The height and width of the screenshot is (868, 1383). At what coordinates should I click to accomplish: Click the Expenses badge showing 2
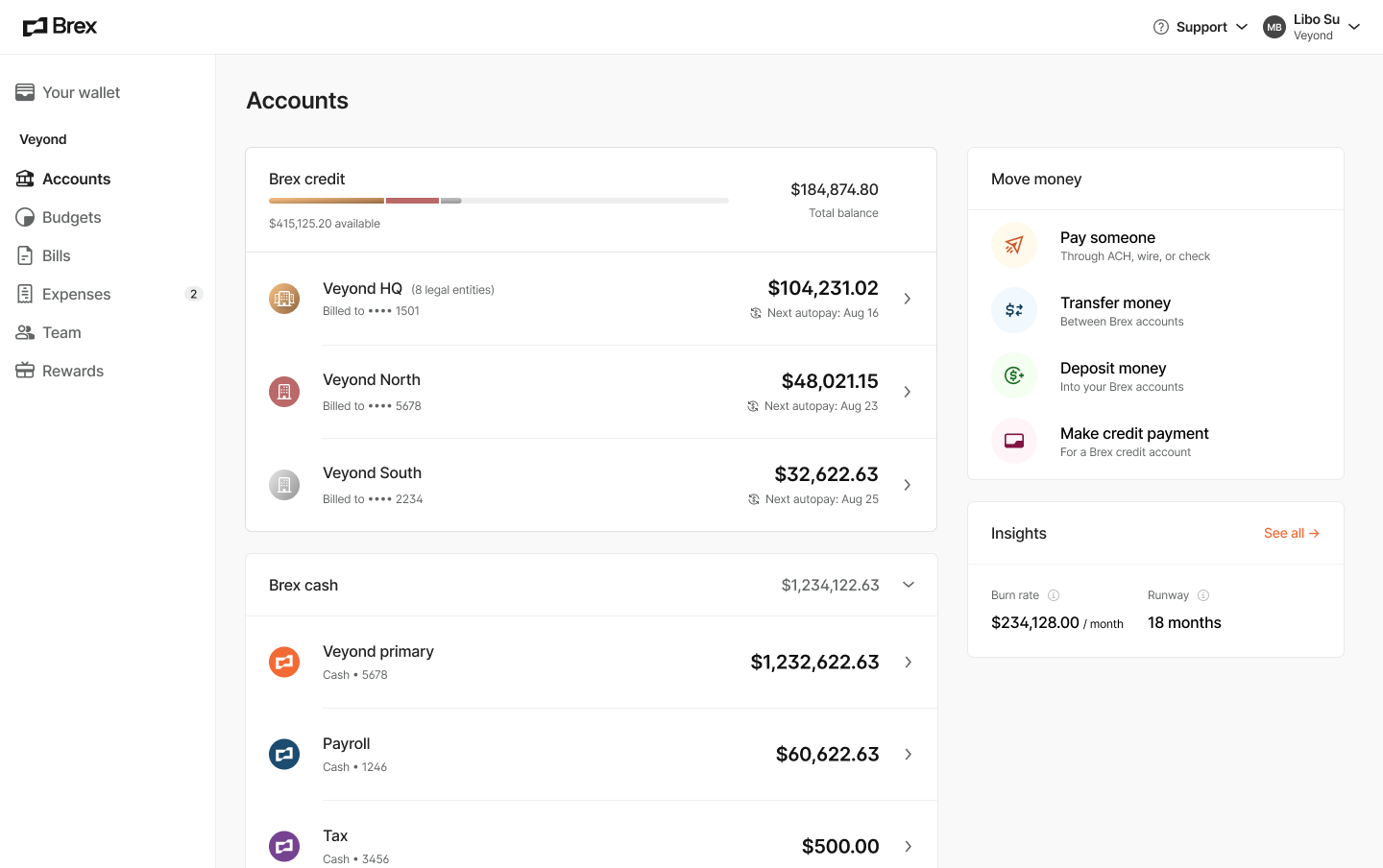point(194,294)
